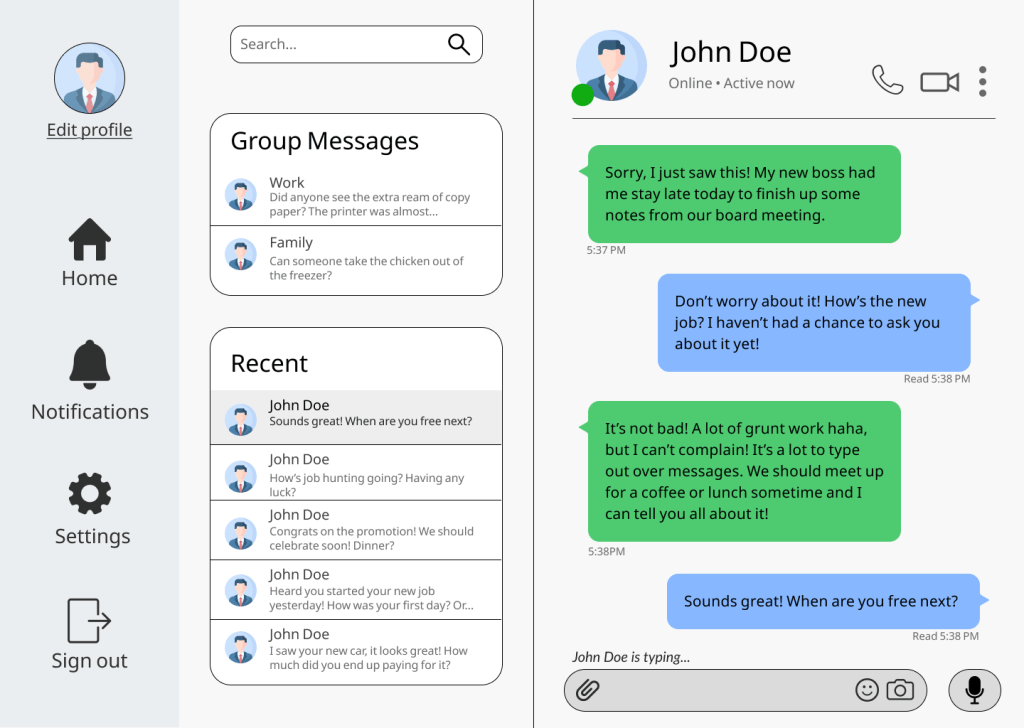This screenshot has width=1024, height=728.
Task: Click the search magnifying glass icon
Action: pos(458,44)
